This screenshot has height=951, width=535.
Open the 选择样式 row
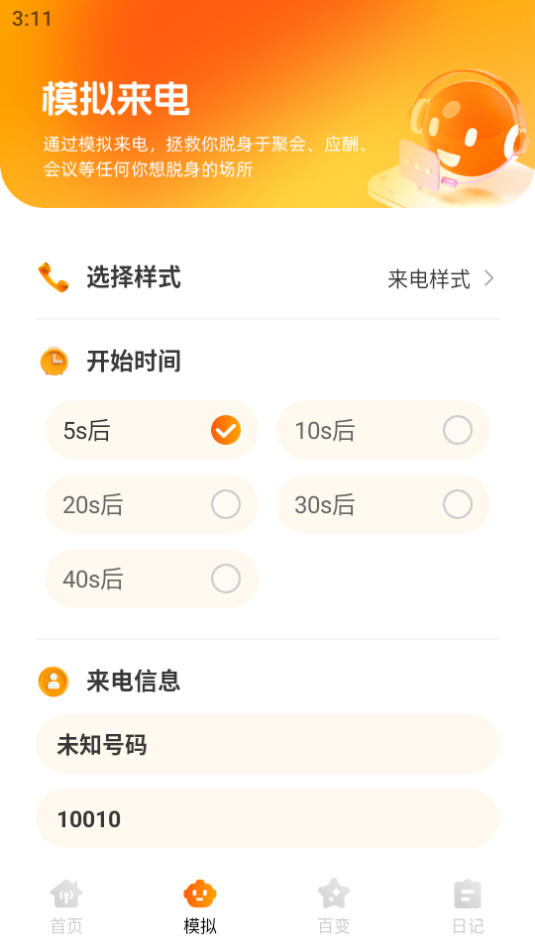point(267,278)
